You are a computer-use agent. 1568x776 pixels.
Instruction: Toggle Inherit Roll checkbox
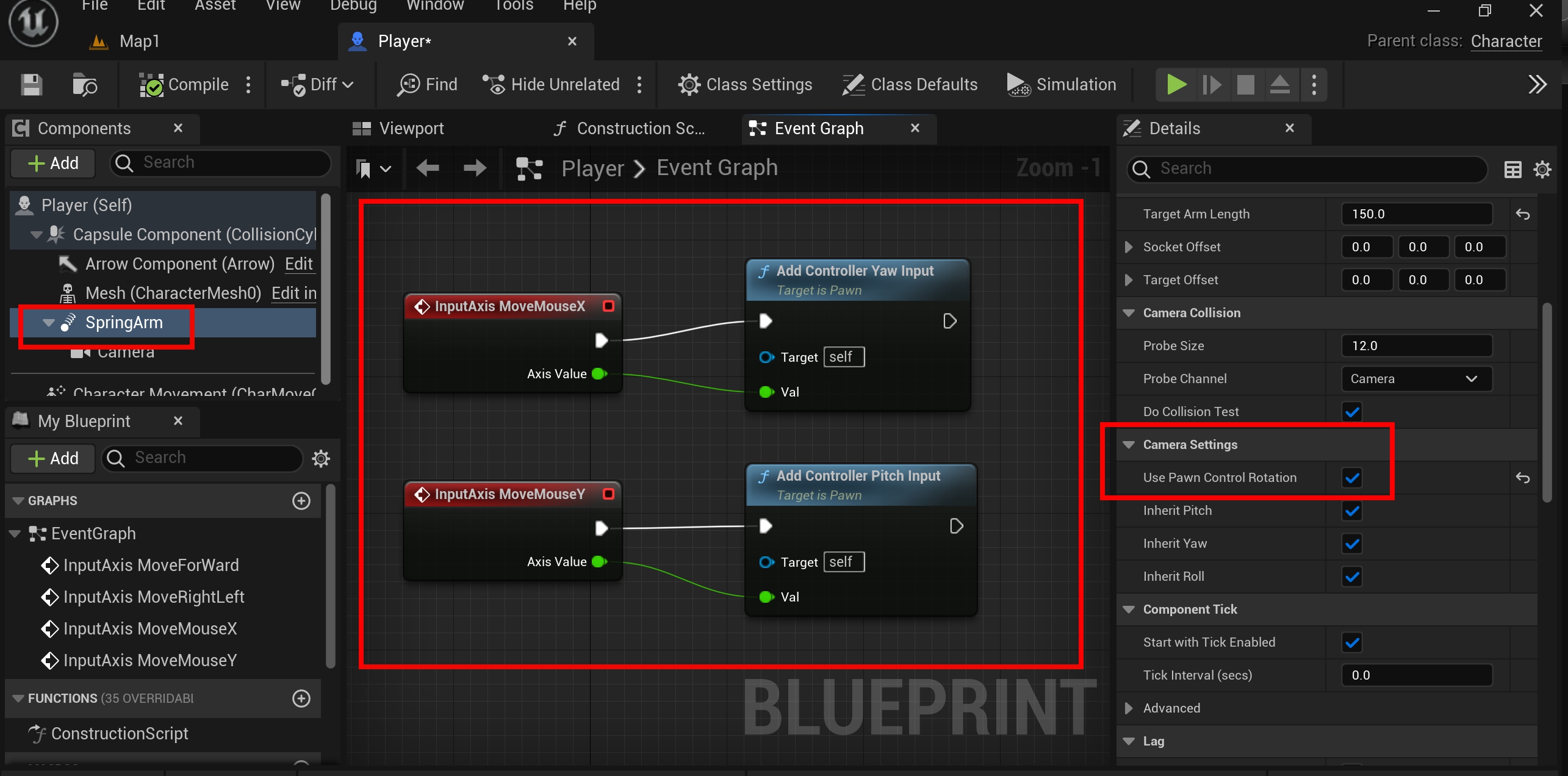pos(1352,577)
